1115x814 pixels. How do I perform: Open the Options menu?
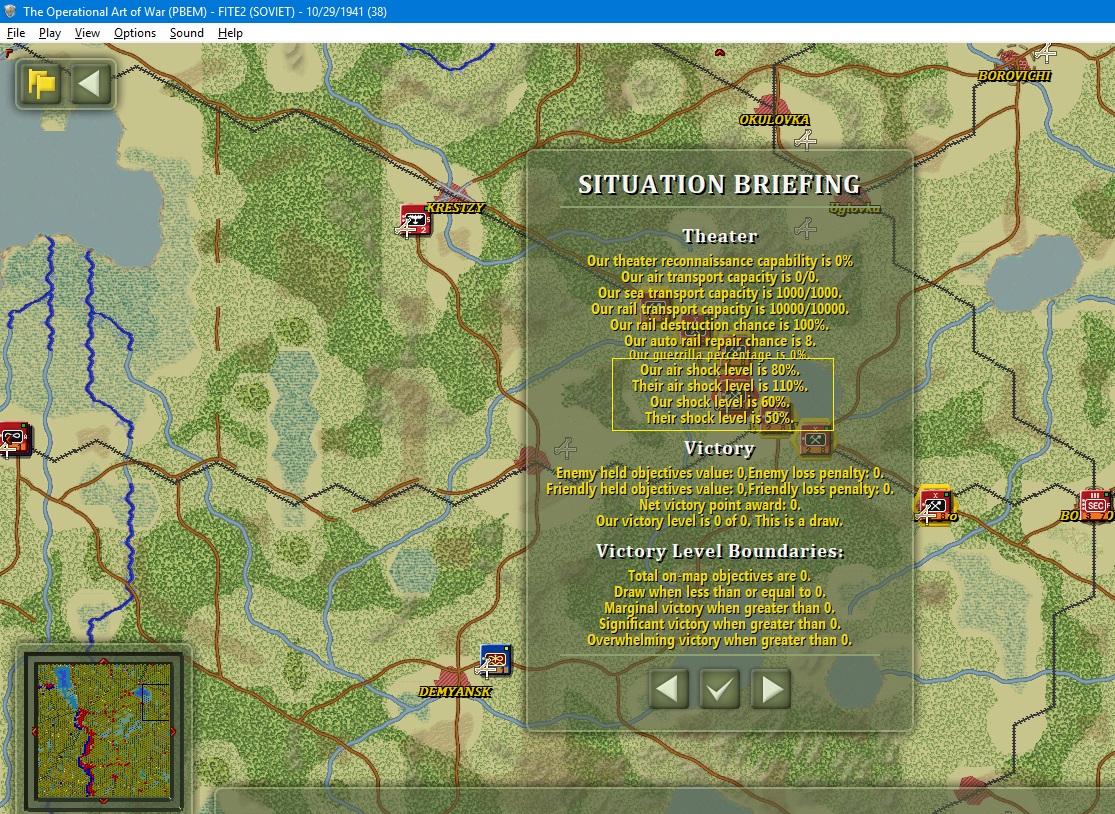[134, 33]
